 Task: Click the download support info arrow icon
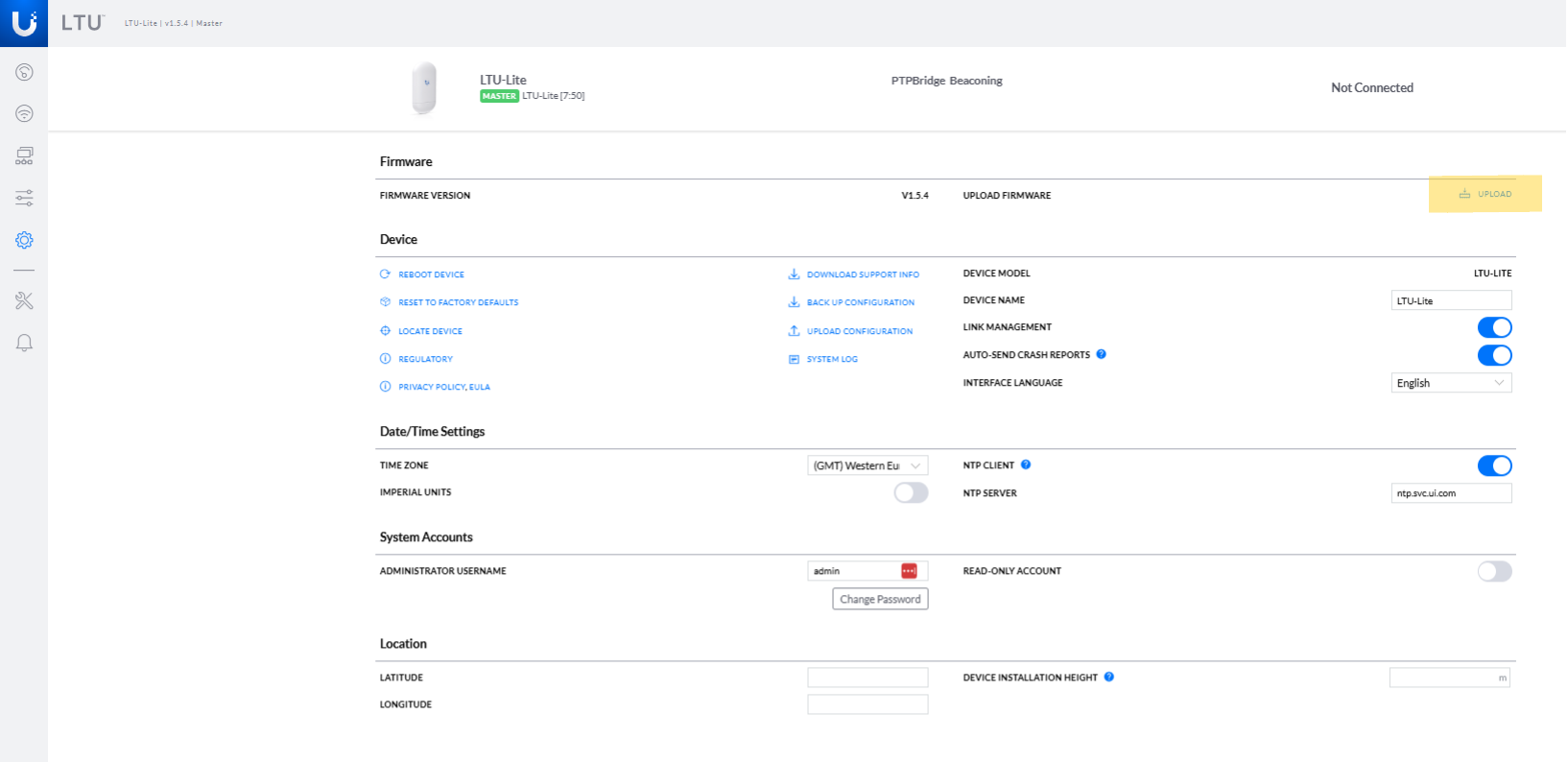pos(794,274)
